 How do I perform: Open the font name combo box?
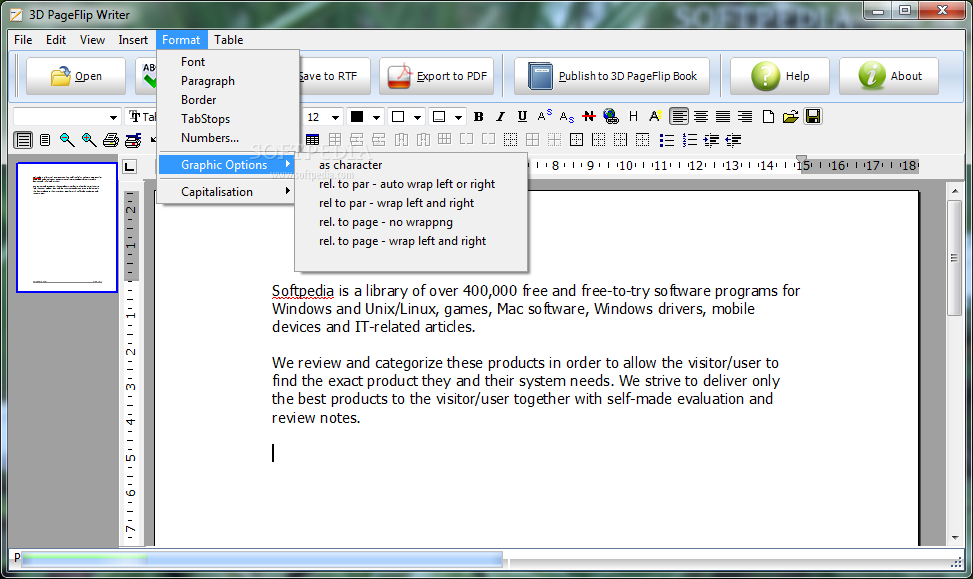coord(141,117)
